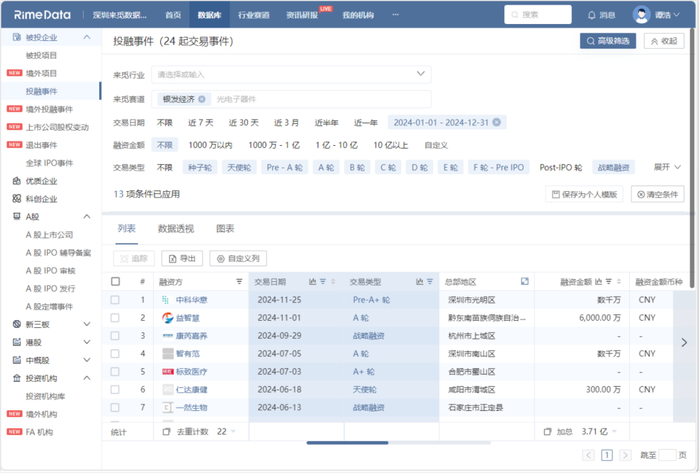
Task: Click sort arrows in 融资金额 column header
Action: [619, 282]
